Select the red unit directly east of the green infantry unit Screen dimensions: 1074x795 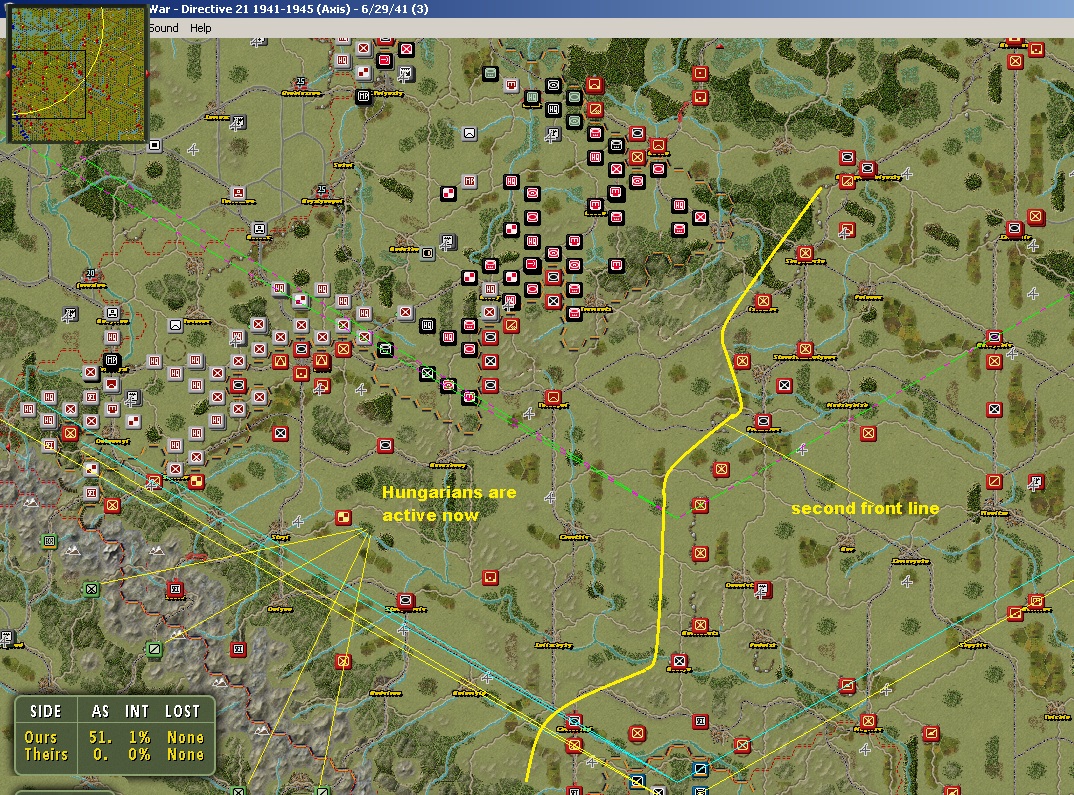click(175, 589)
